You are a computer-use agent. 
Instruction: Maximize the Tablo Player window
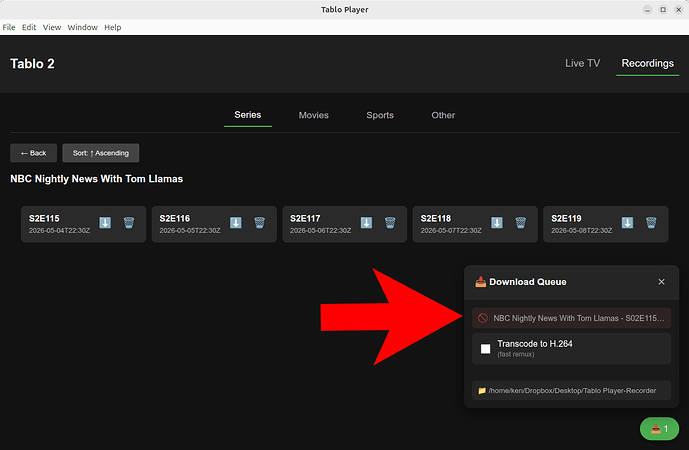click(663, 10)
